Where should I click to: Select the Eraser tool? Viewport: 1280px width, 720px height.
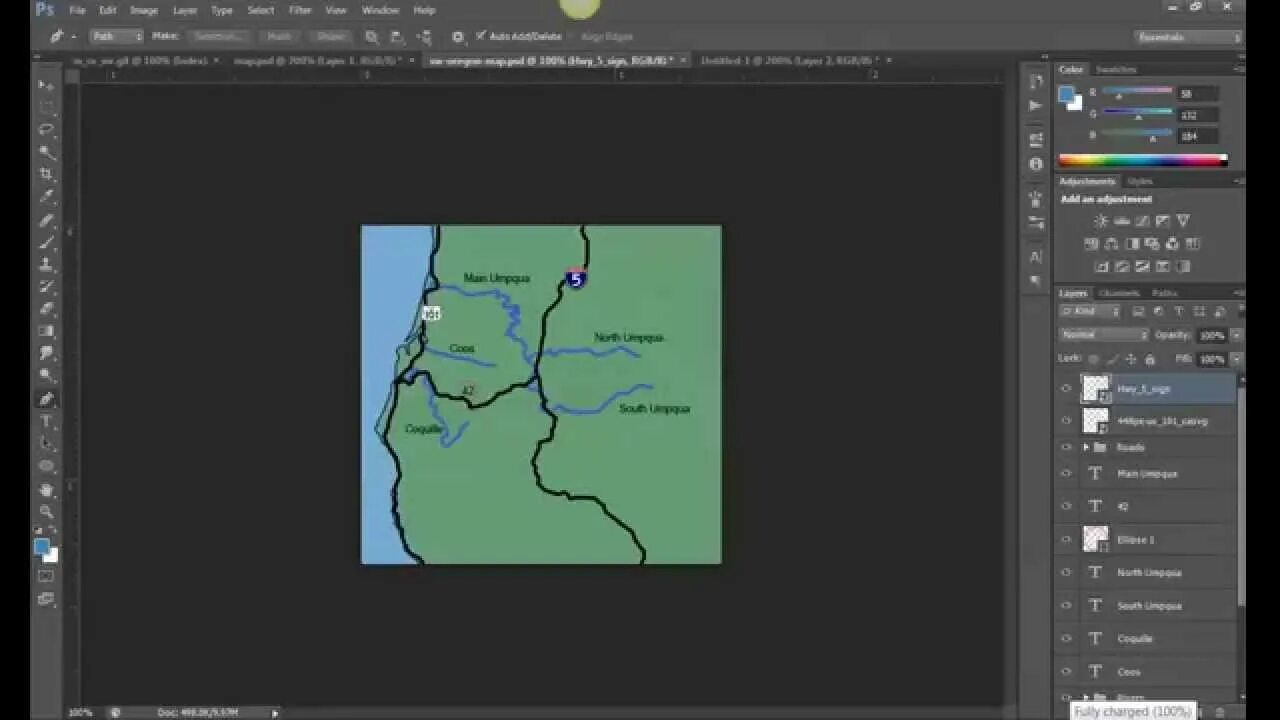(x=46, y=309)
